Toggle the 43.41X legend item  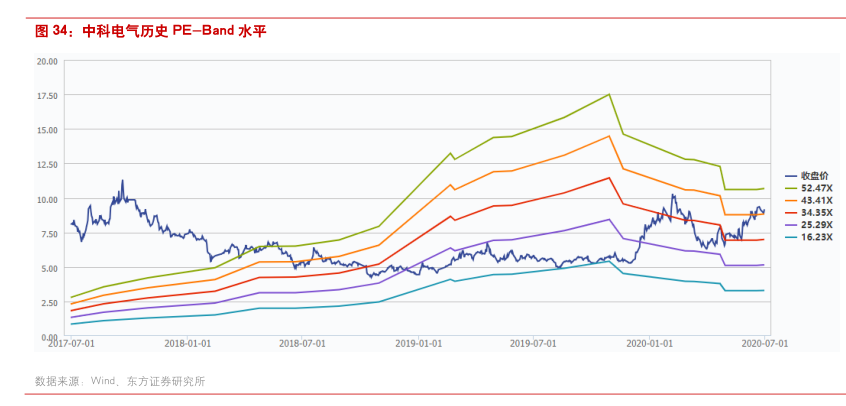point(807,200)
